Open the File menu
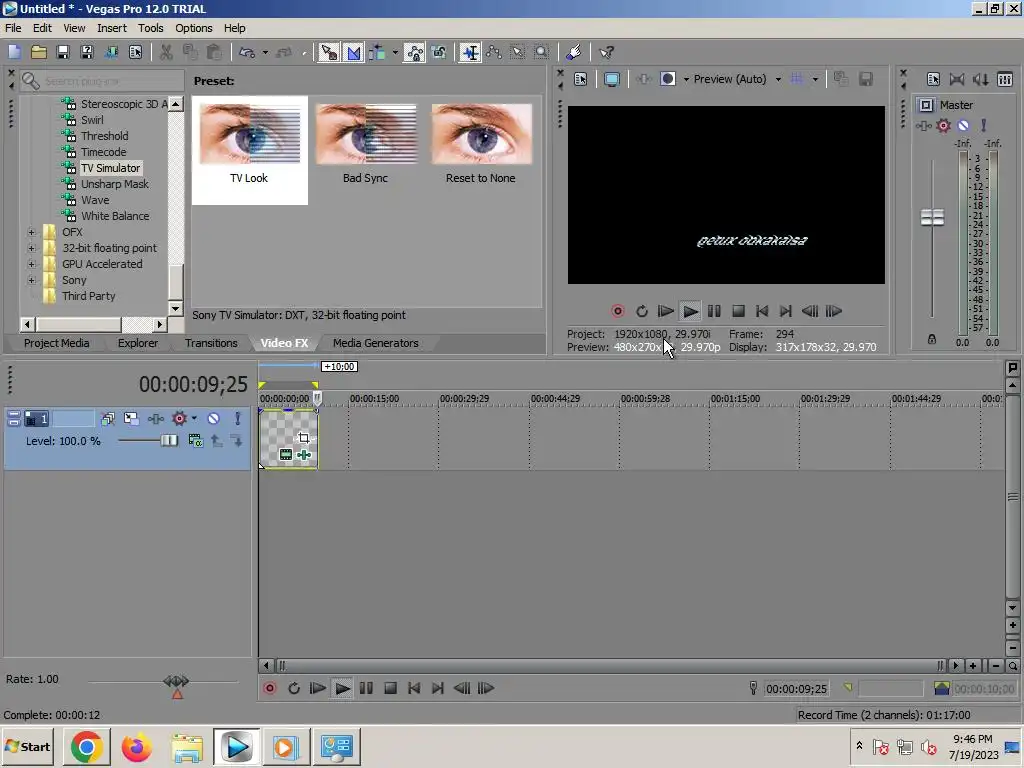Screen dimensions: 1024x768 pyautogui.click(x=13, y=28)
